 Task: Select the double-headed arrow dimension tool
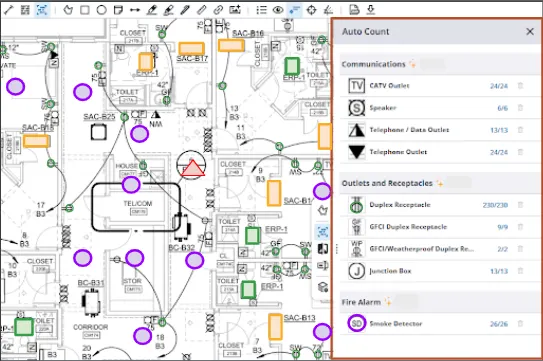(x=135, y=10)
